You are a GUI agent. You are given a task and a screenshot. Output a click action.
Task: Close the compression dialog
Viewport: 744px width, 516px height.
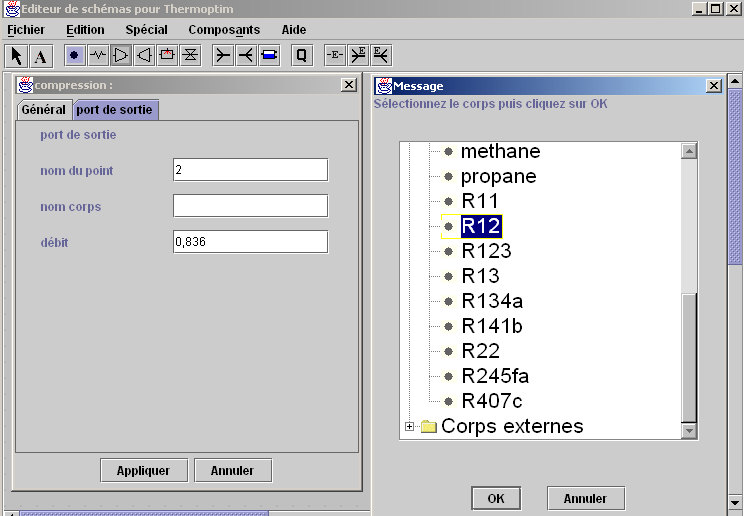(x=349, y=85)
